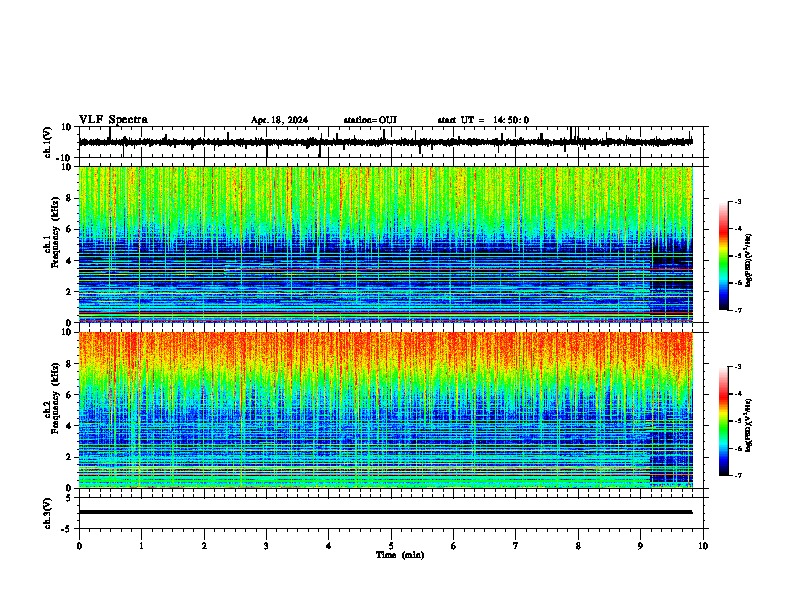The image size is (792, 612).
Task: Click the "-7" label on ch.1 colorbar
Action: (x=738, y=310)
